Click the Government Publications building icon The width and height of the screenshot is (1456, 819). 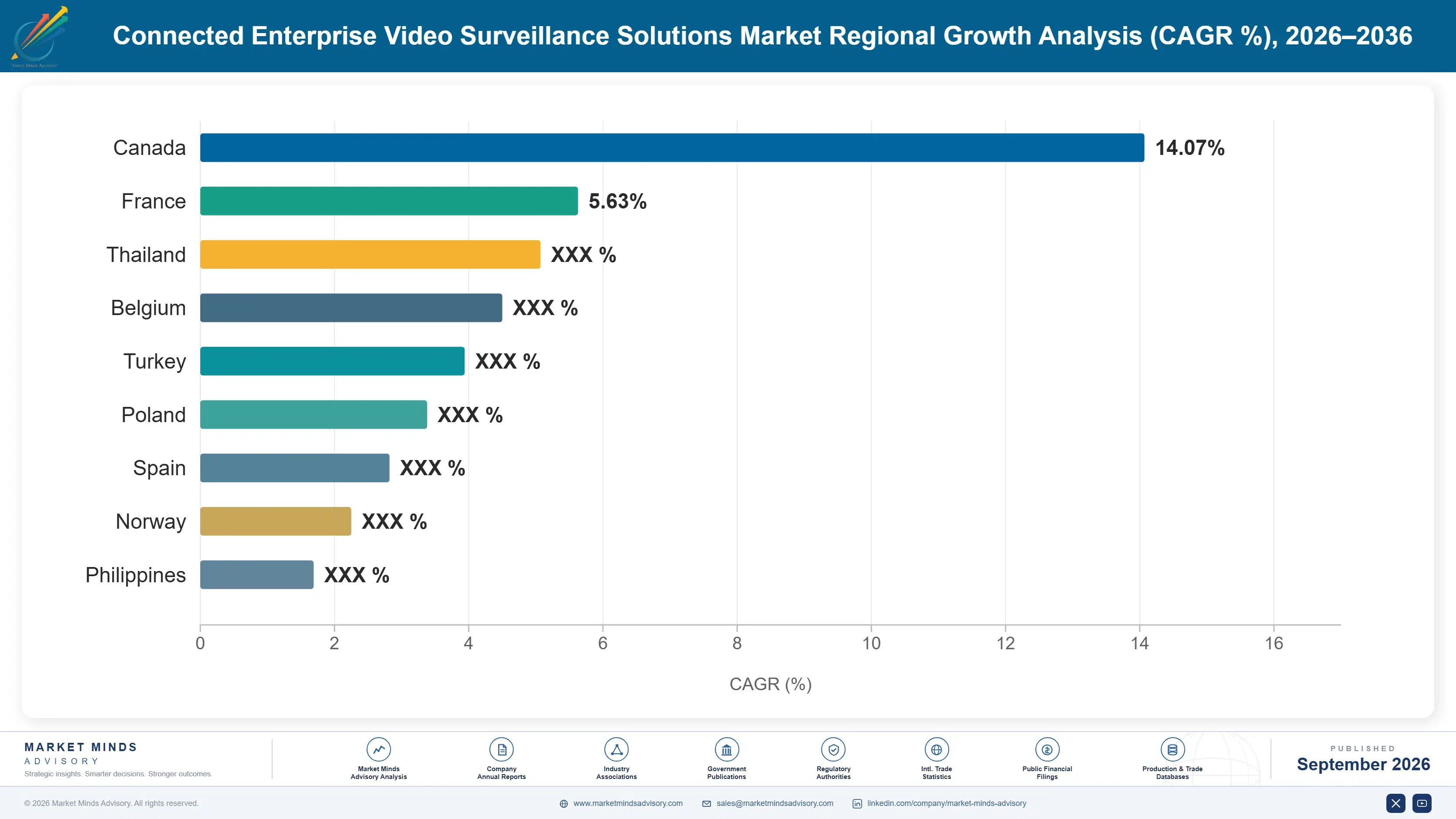click(726, 749)
